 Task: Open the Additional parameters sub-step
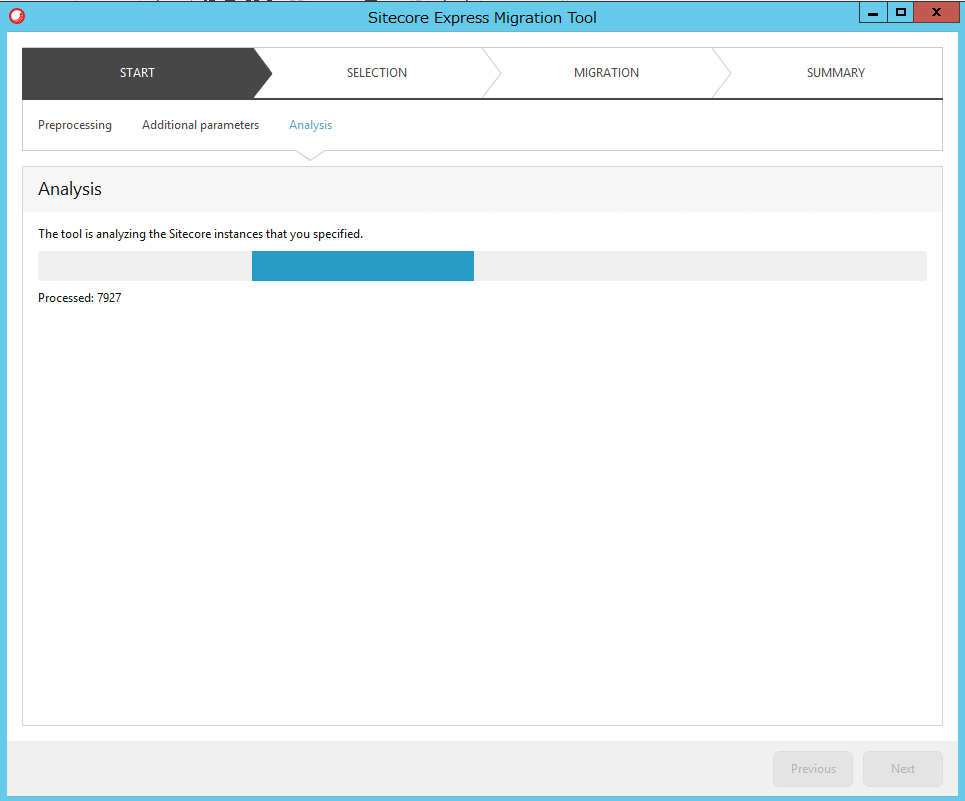201,125
